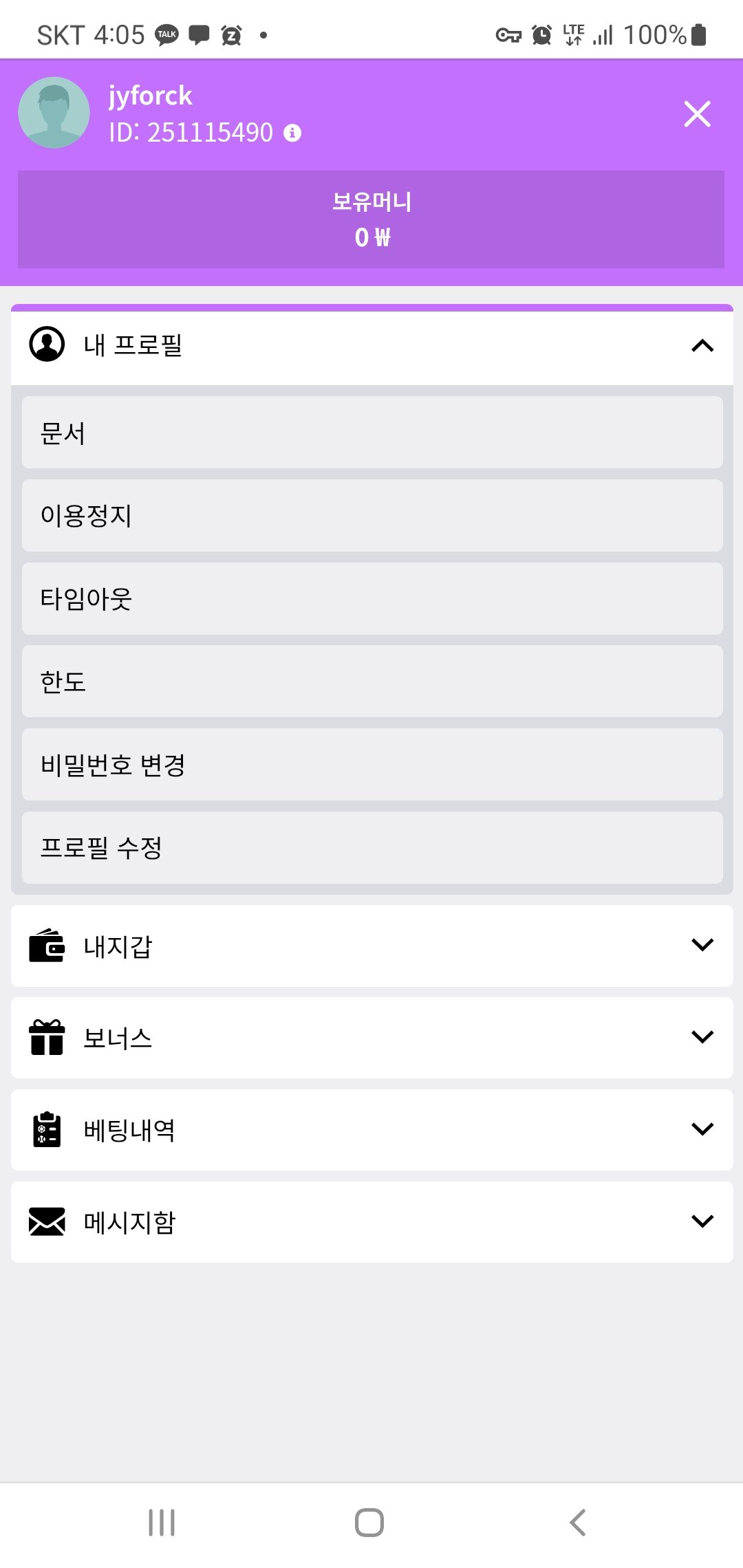The height and width of the screenshot is (1568, 743).
Task: Select the 이용정지 option
Action: click(x=371, y=516)
